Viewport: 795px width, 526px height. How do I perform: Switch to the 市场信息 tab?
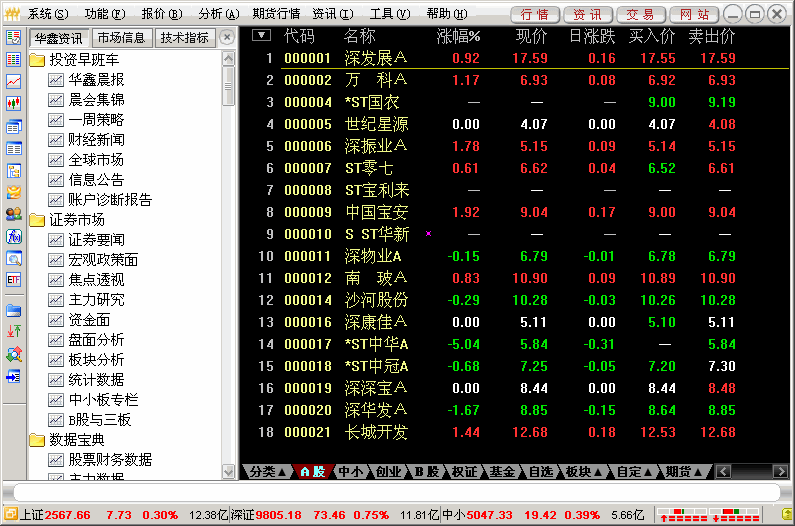tap(121, 38)
